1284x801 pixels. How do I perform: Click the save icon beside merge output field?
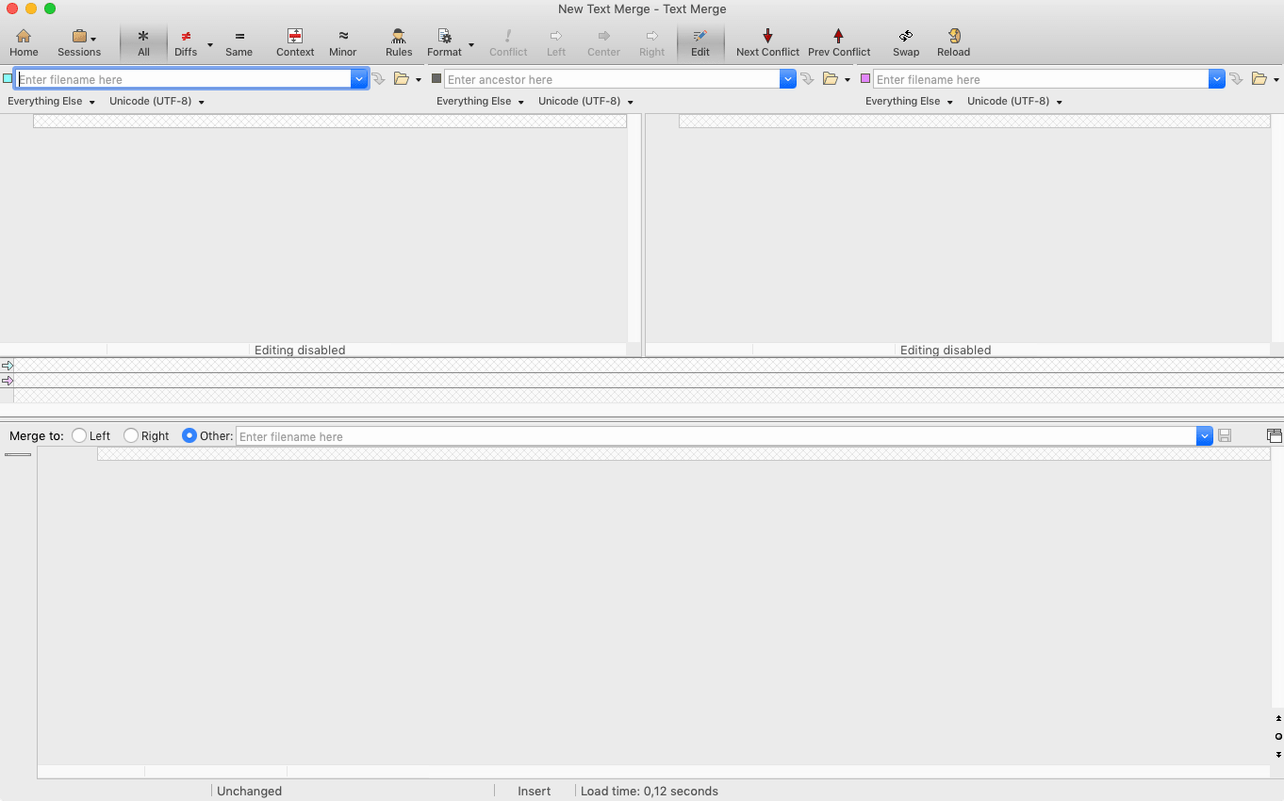(x=1225, y=436)
